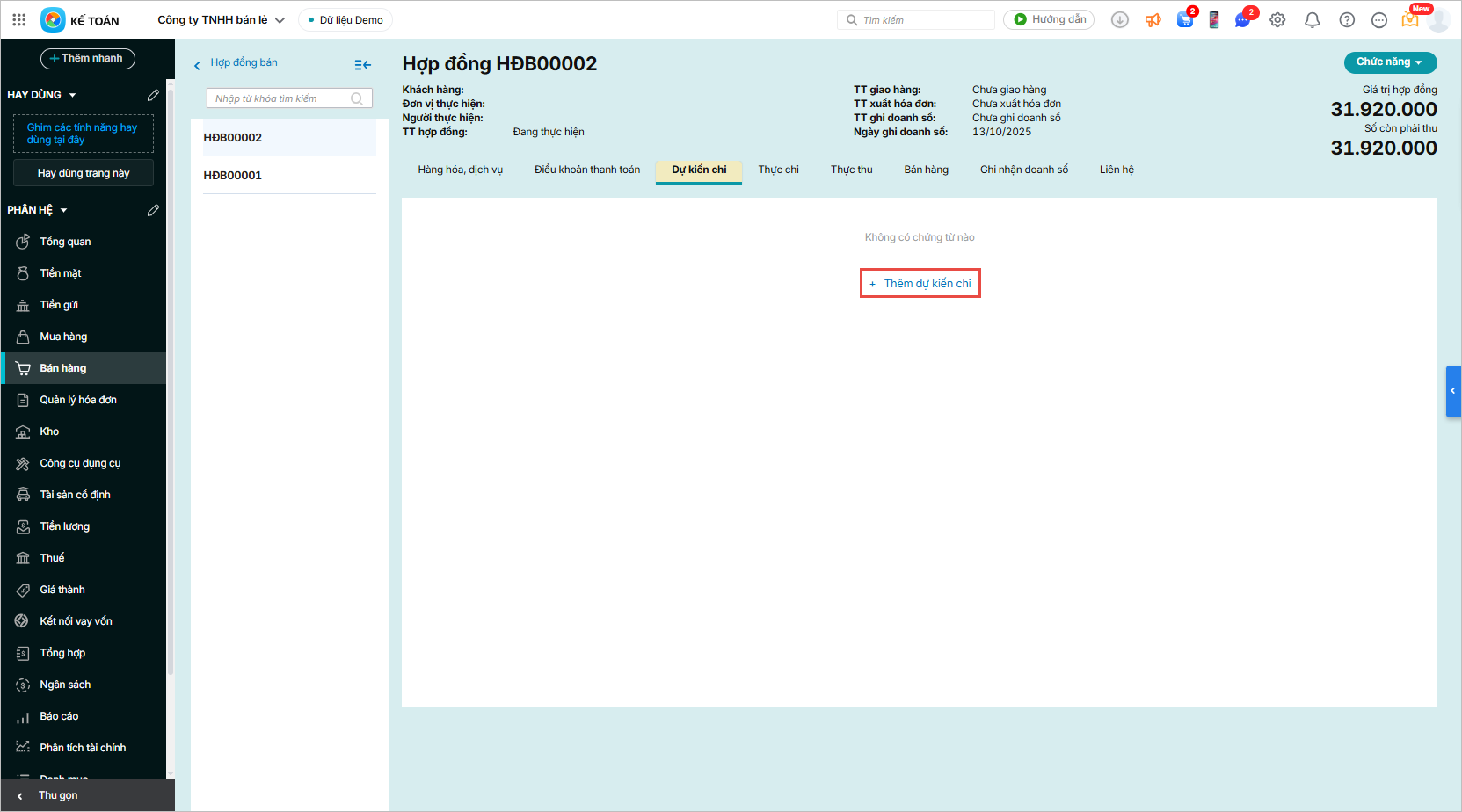
Task: Click the Thêm nhanh button
Action: [x=87, y=59]
